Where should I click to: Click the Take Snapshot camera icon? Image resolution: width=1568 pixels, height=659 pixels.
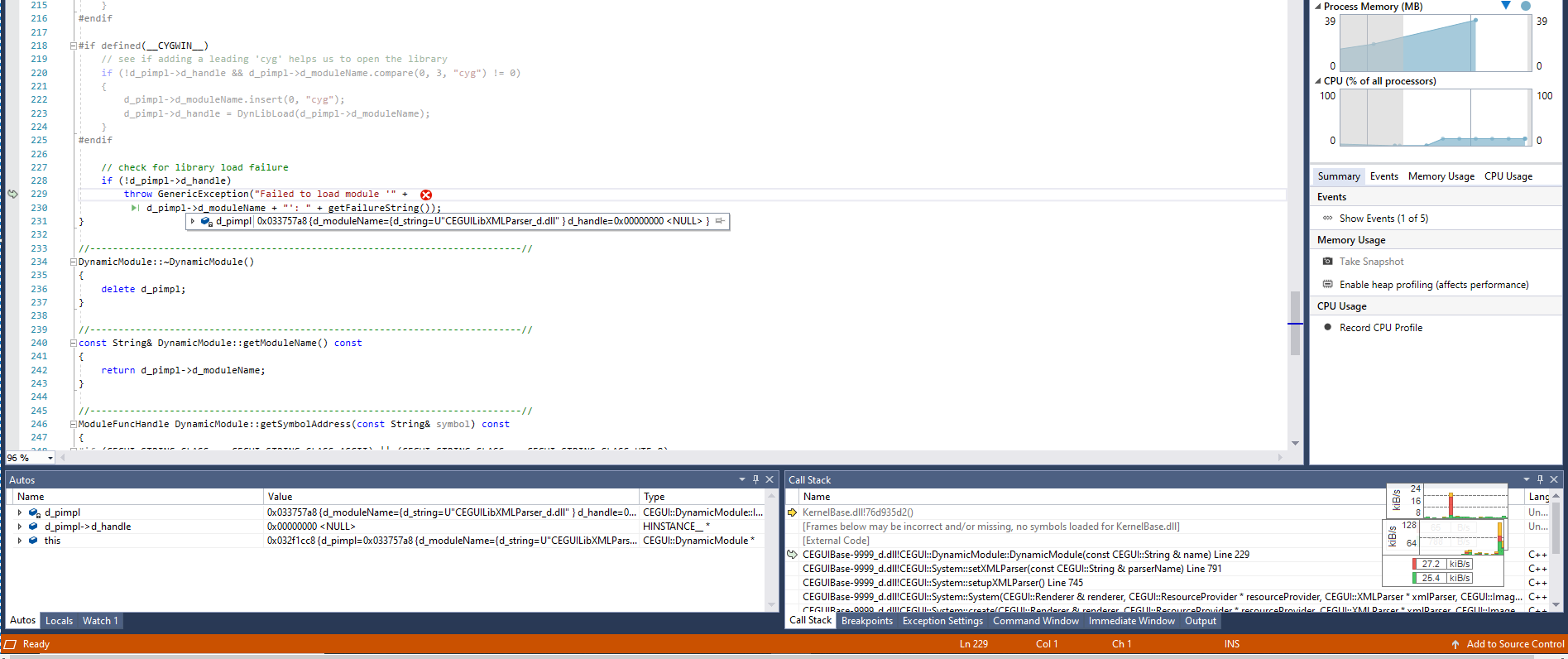click(1328, 262)
